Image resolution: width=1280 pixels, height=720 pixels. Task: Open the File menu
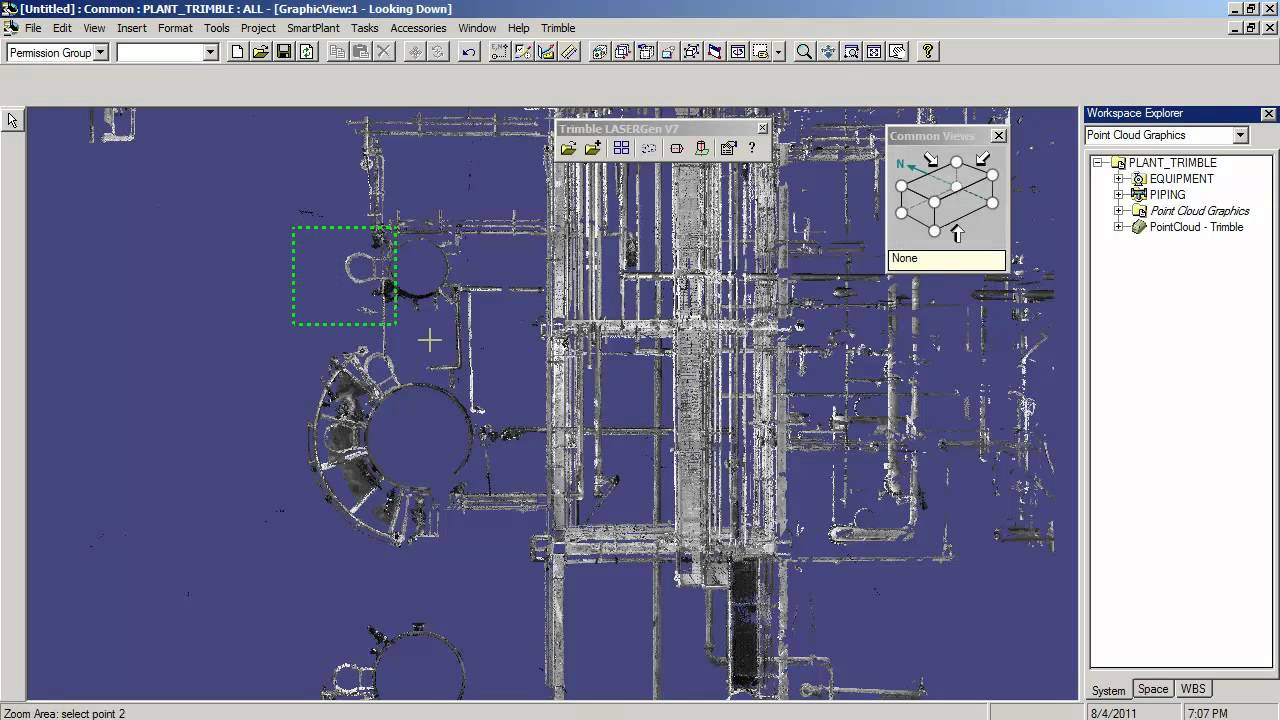[33, 28]
